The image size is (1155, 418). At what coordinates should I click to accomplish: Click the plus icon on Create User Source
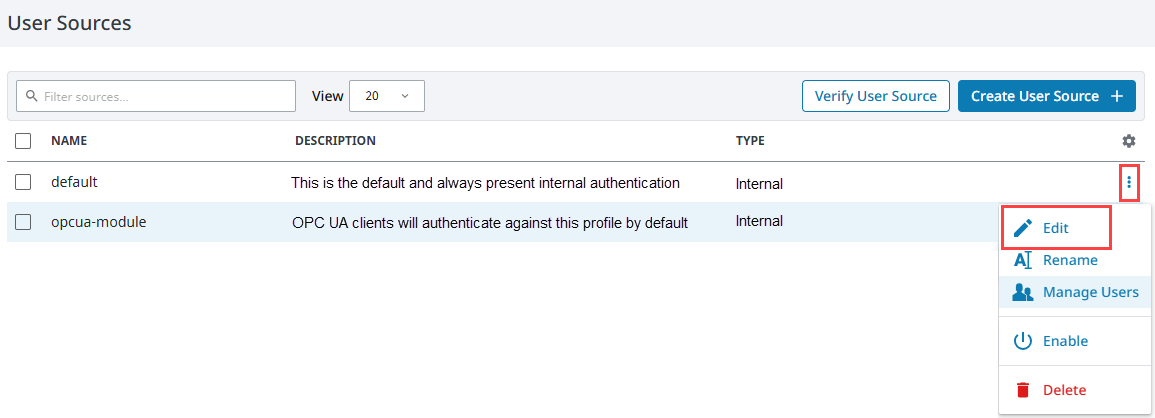1117,97
